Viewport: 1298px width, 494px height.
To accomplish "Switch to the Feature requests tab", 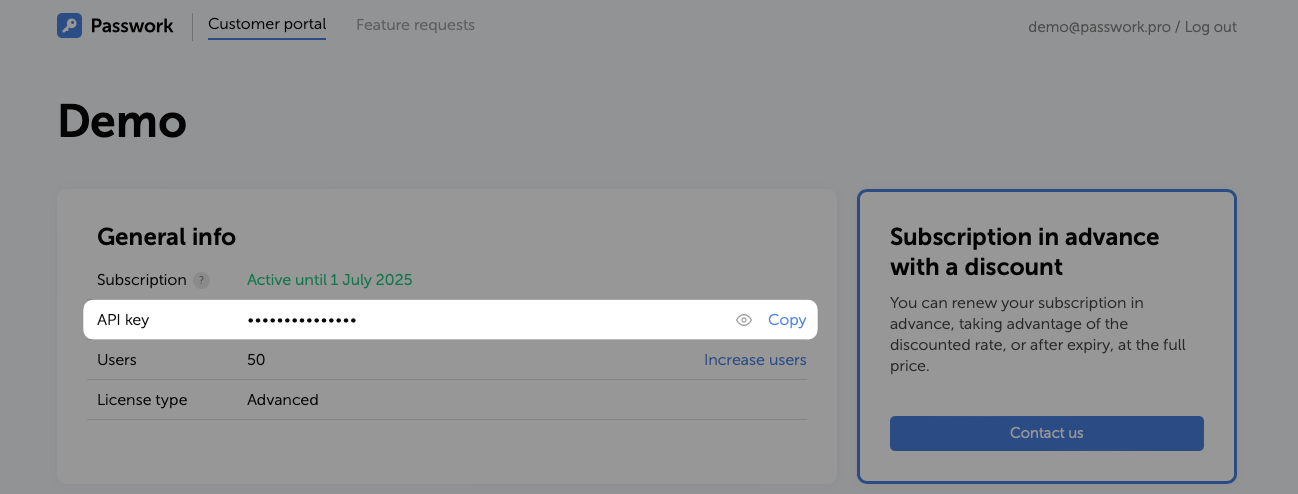I will [415, 25].
